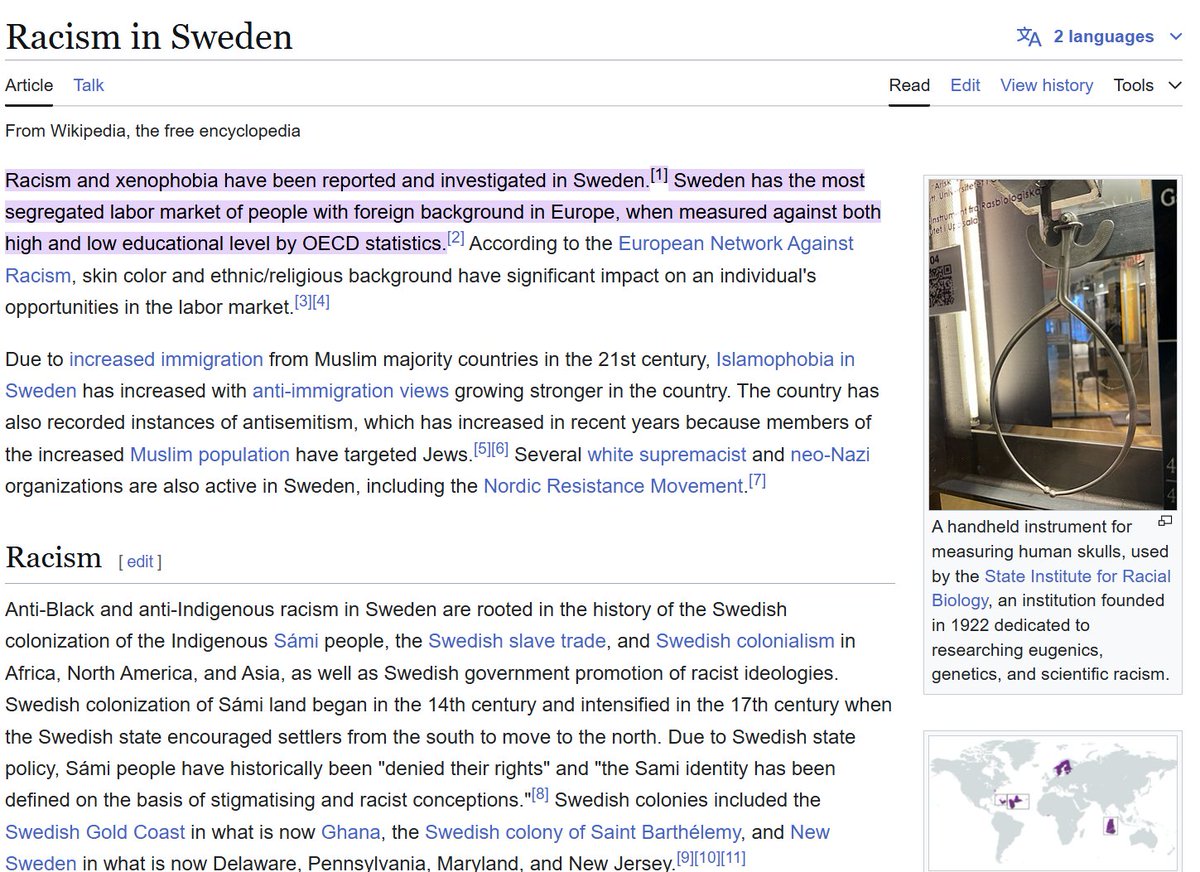Follow the Ghana link
This screenshot has width=1200, height=872.
click(351, 833)
